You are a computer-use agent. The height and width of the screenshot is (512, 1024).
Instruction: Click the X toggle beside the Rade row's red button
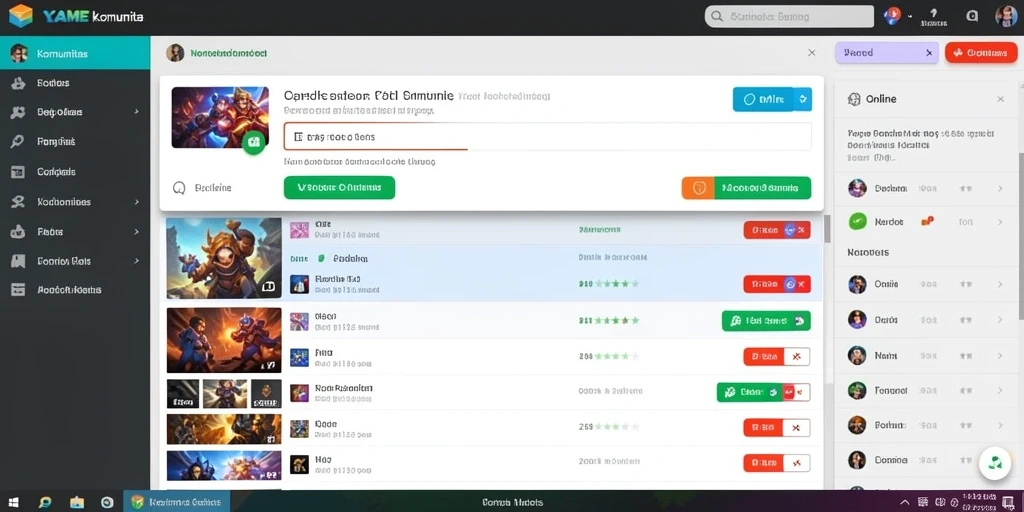[x=796, y=428]
